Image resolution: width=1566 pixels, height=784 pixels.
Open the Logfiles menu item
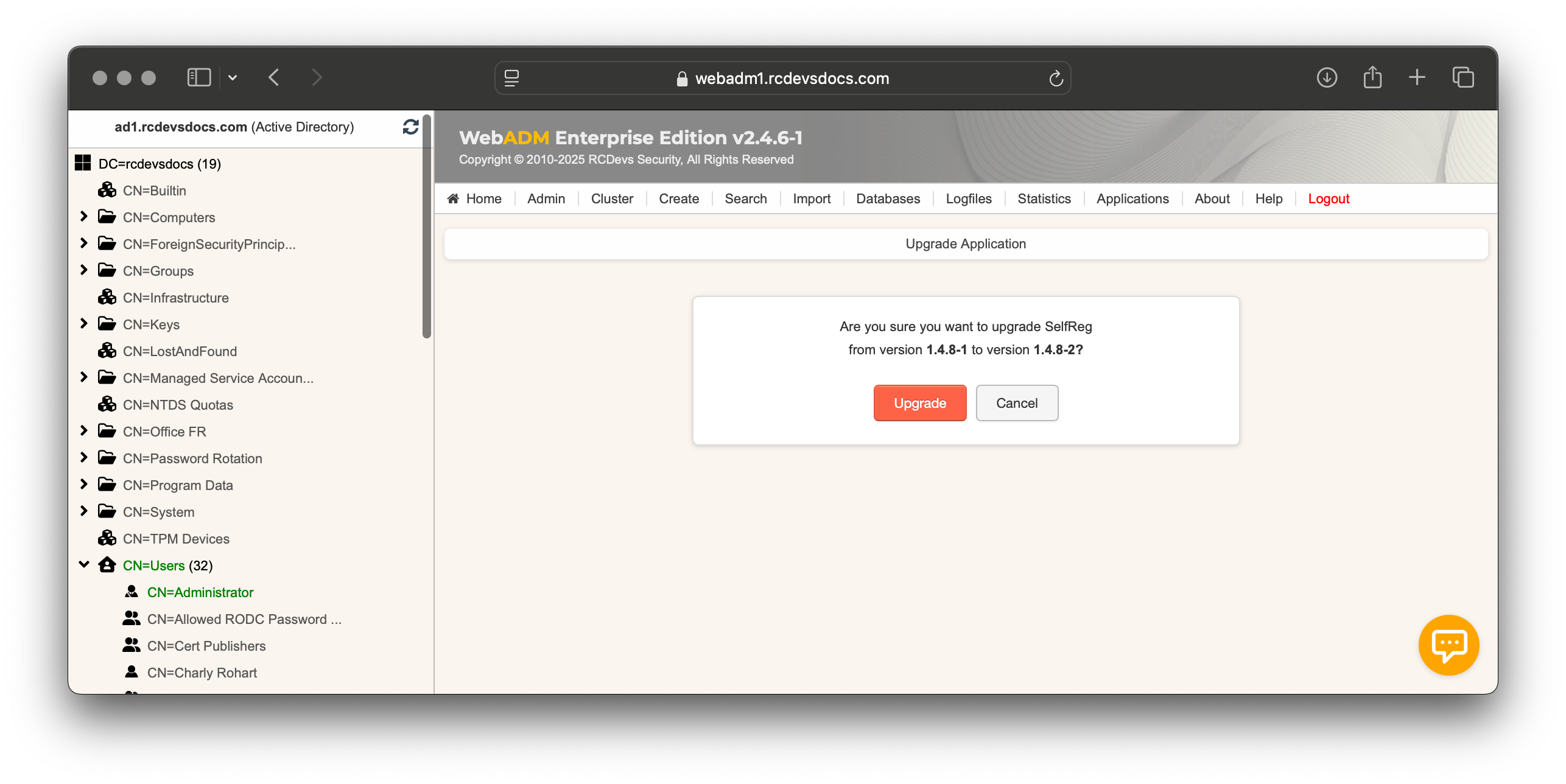pos(969,198)
